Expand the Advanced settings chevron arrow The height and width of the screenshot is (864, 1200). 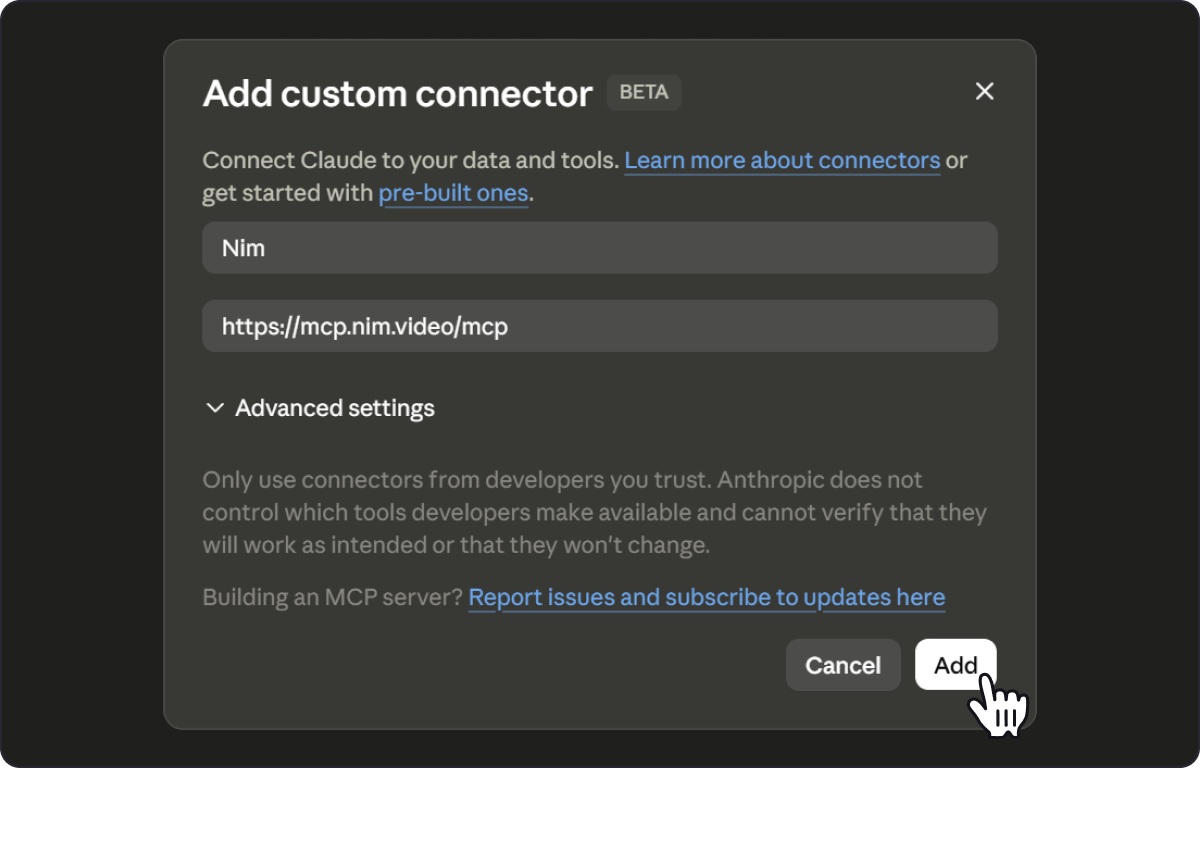pyautogui.click(x=214, y=408)
